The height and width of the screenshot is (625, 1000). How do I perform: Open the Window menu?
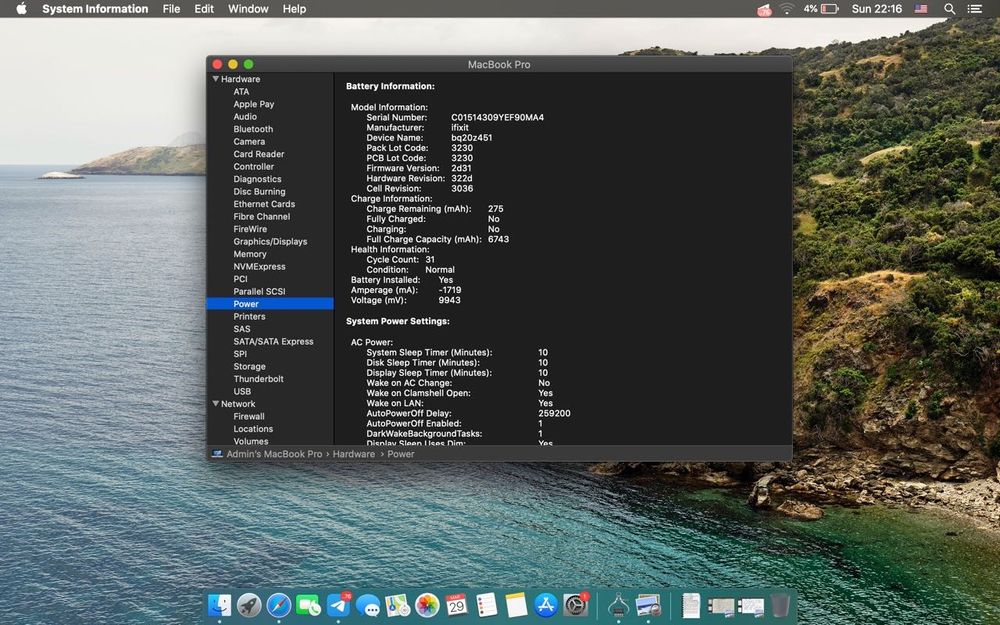click(248, 9)
